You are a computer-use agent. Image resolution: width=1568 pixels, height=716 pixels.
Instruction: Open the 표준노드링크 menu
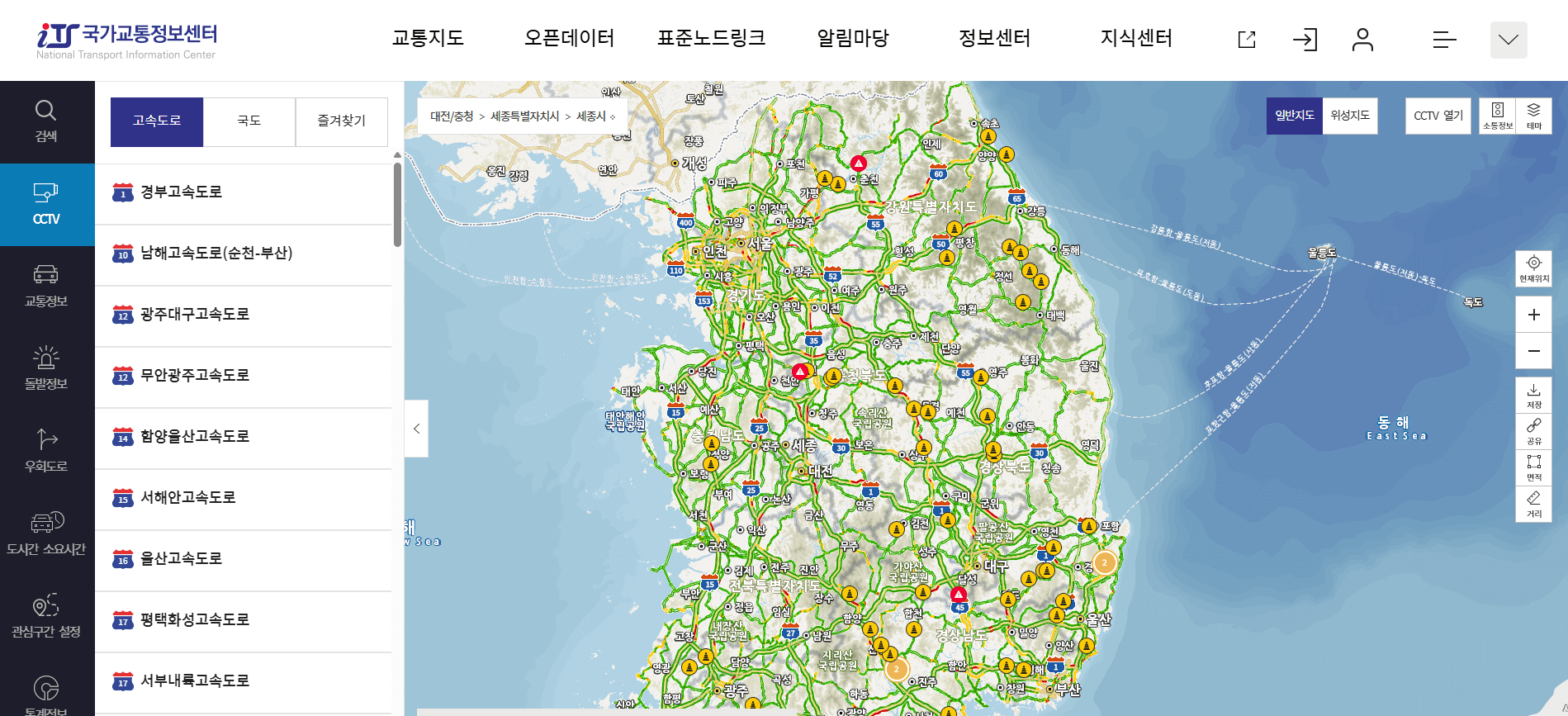pyautogui.click(x=712, y=38)
